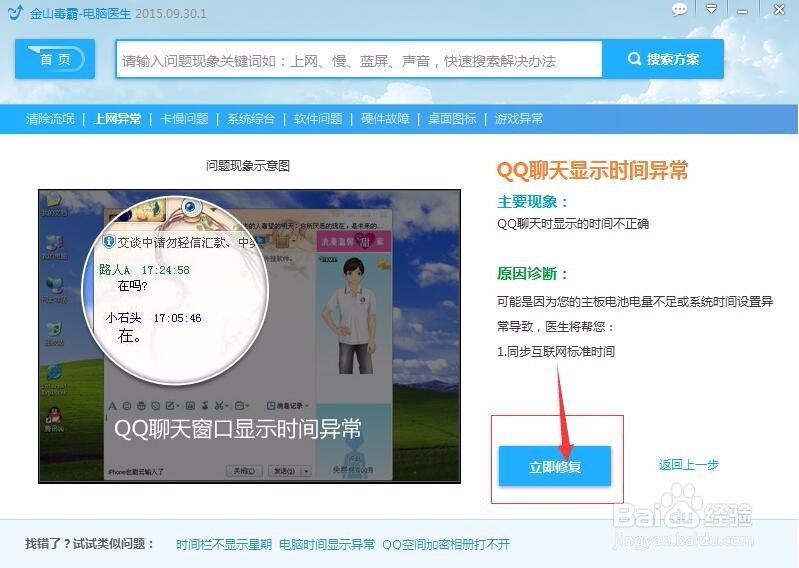Switch to 卡慢问题 category
The image size is (799, 568).
coord(184,119)
